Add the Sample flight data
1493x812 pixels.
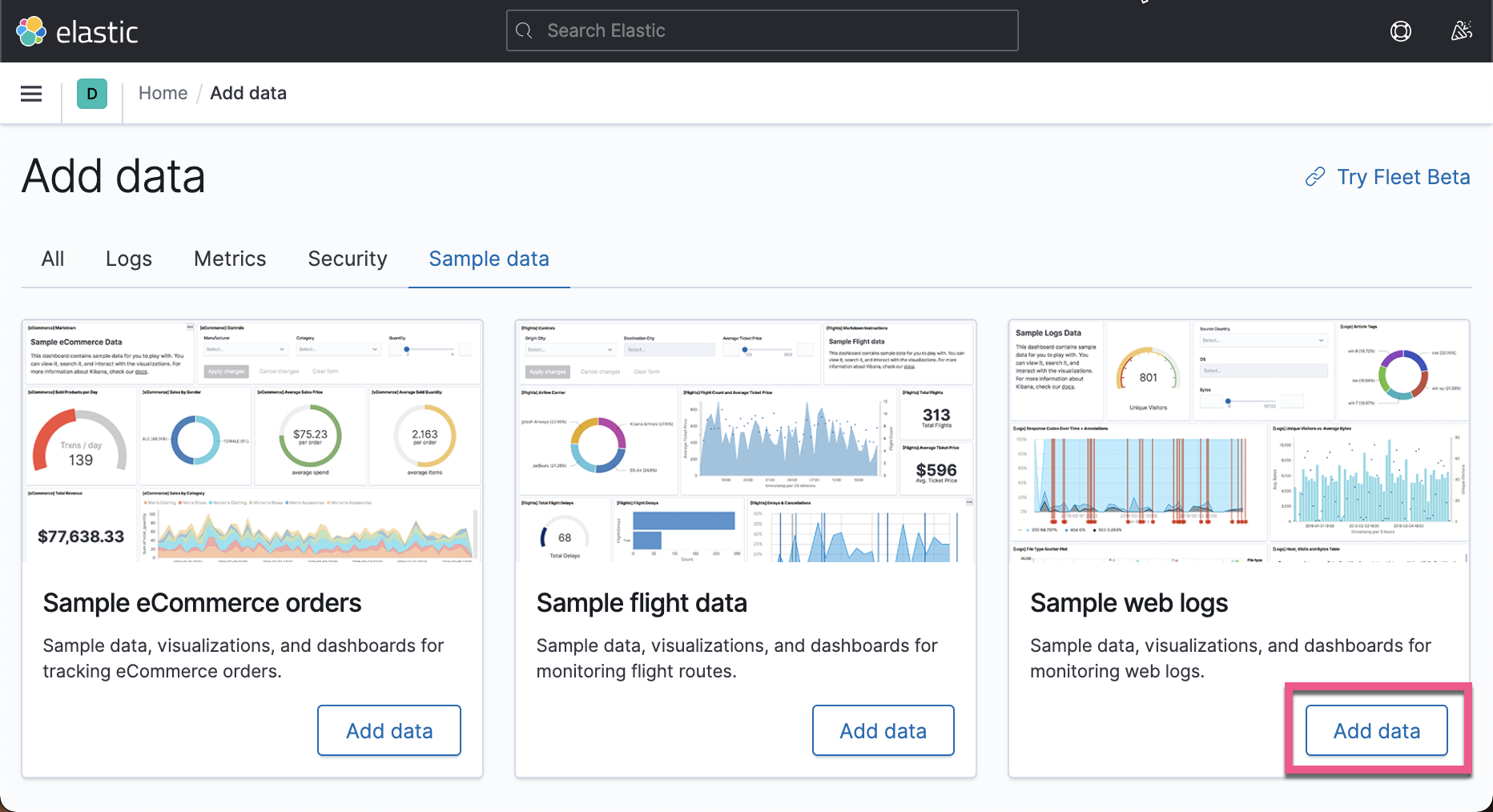coord(883,730)
